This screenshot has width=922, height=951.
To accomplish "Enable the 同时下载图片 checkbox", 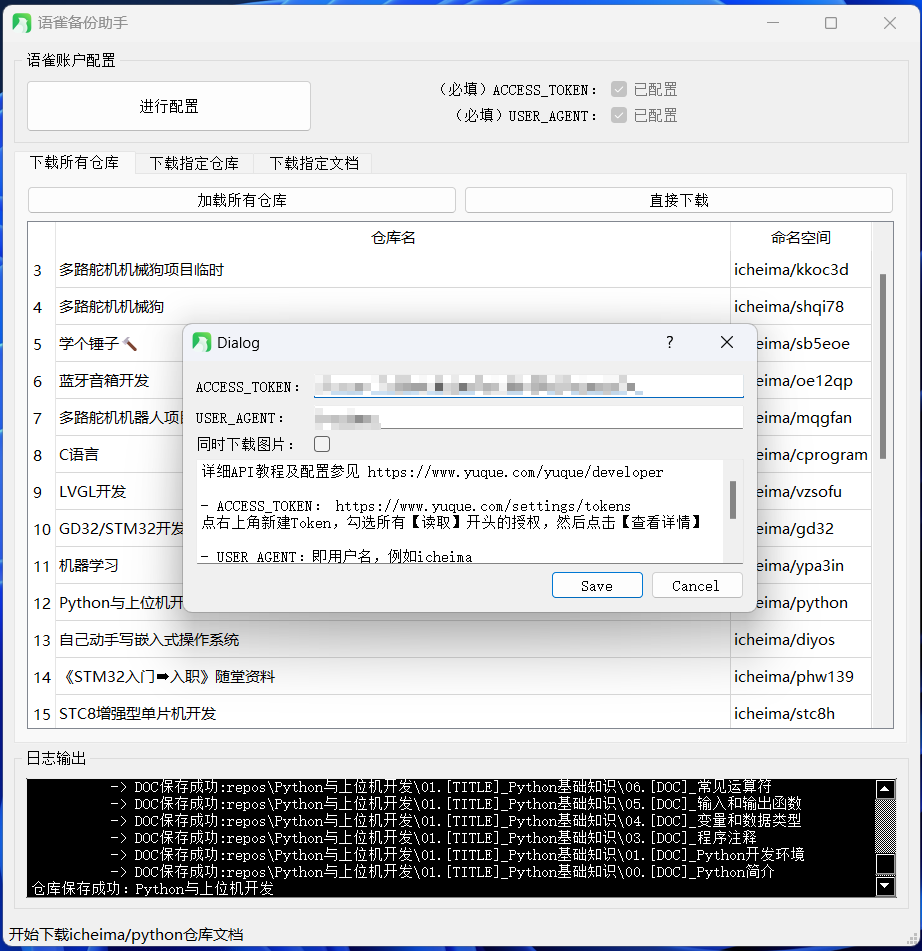I will click(x=322, y=444).
